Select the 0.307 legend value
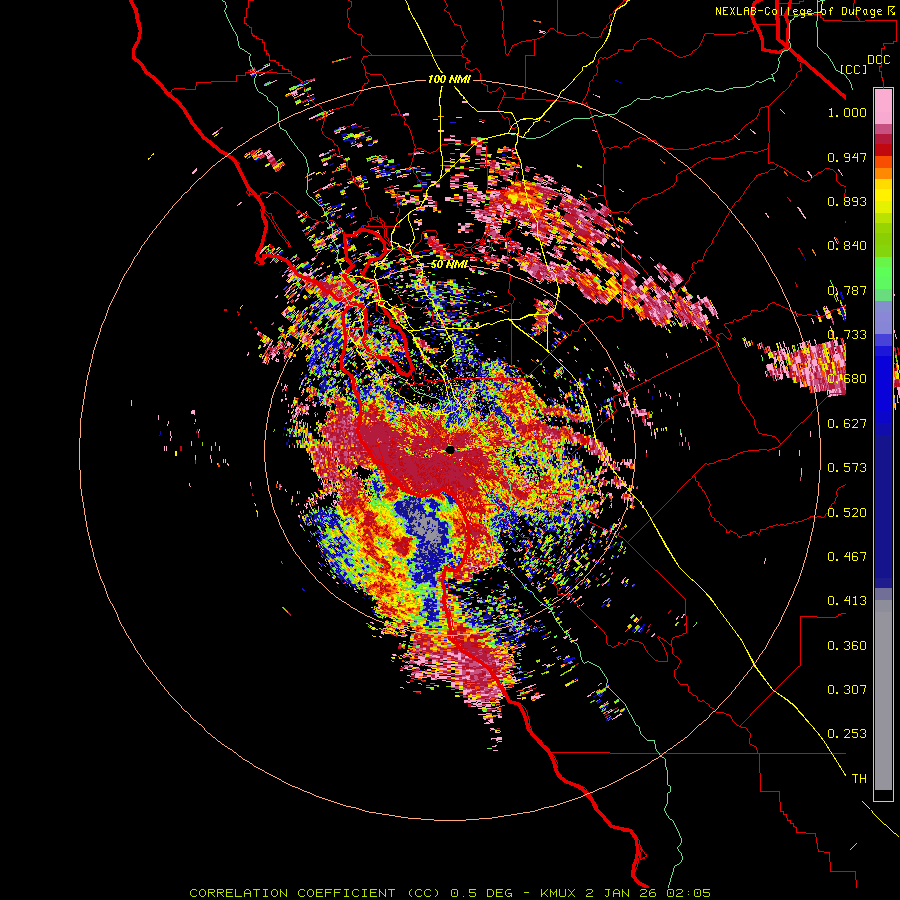The image size is (900, 900). click(x=847, y=690)
